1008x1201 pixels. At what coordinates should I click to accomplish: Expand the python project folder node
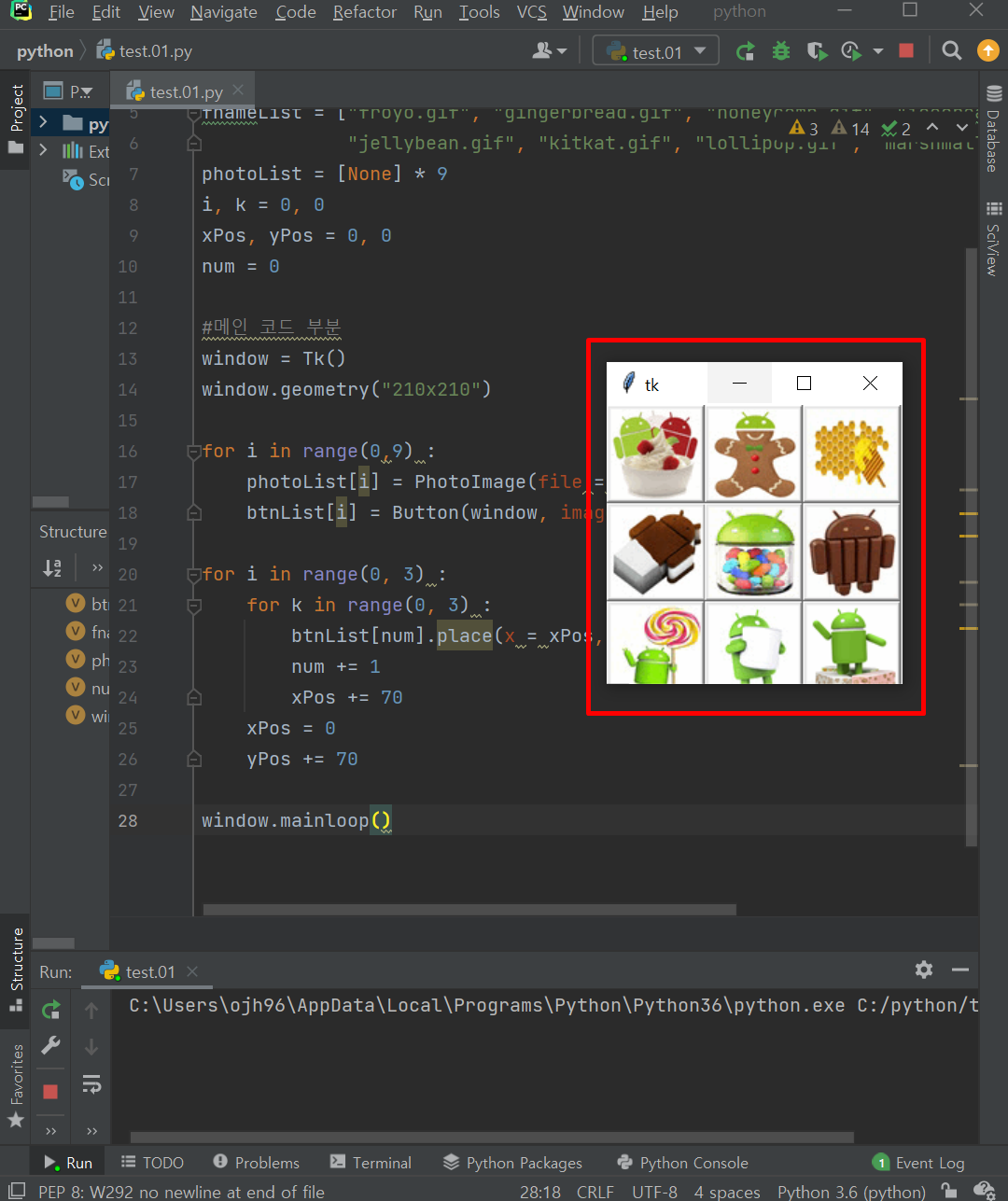43,122
